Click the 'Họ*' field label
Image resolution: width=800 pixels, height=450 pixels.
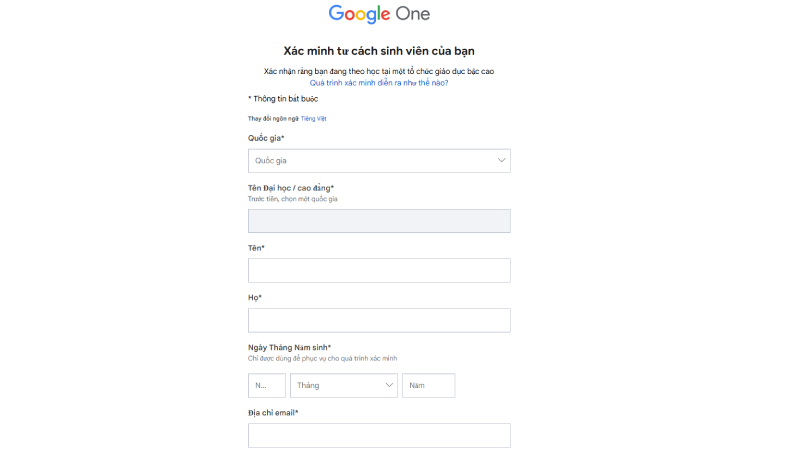254,297
